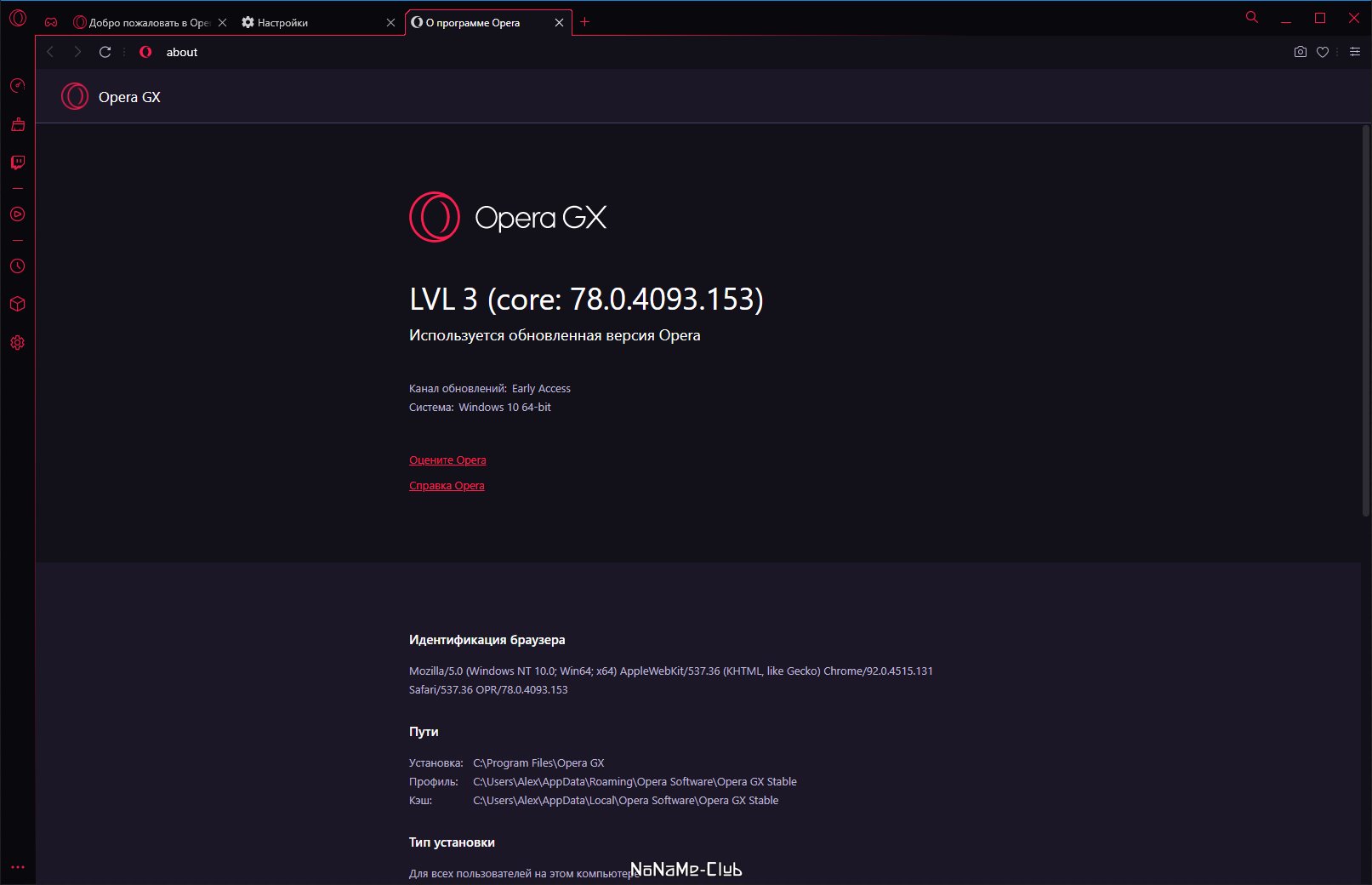Maximize the Opera GX window
The width and height of the screenshot is (1372, 885).
point(1320,18)
